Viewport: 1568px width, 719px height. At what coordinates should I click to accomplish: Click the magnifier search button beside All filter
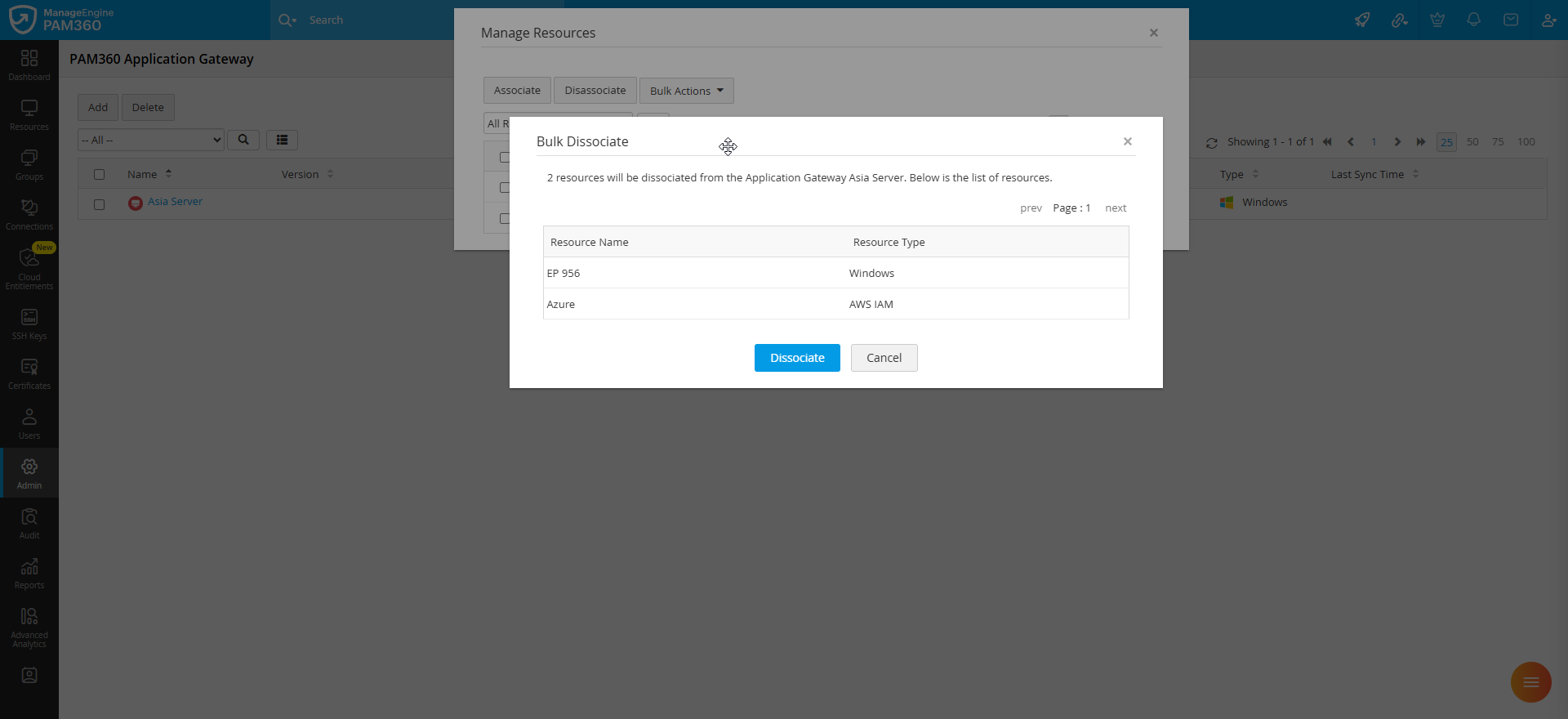tap(243, 140)
